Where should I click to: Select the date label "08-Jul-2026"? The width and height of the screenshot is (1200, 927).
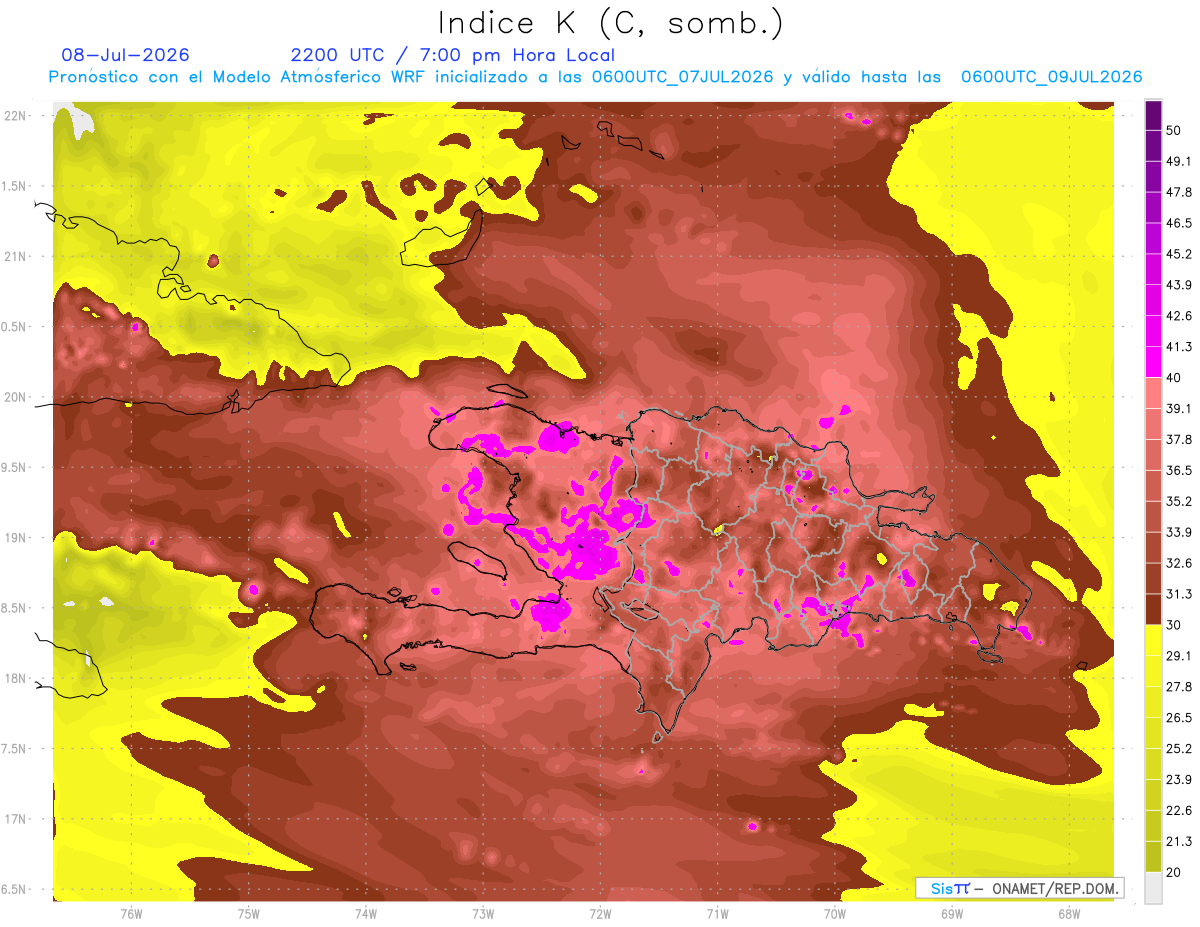point(125,55)
